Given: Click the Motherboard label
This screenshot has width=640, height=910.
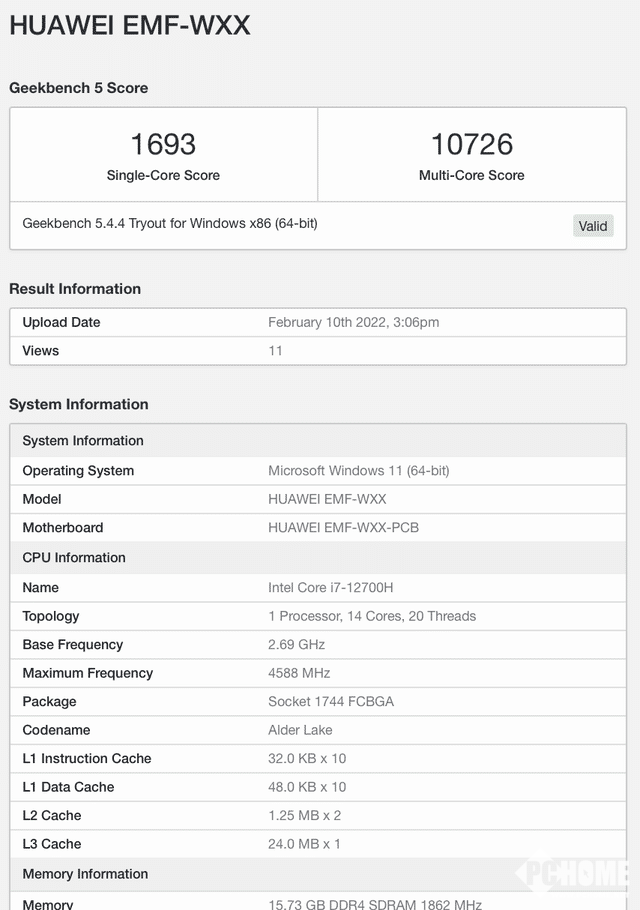Looking at the screenshot, I should pos(63,528).
